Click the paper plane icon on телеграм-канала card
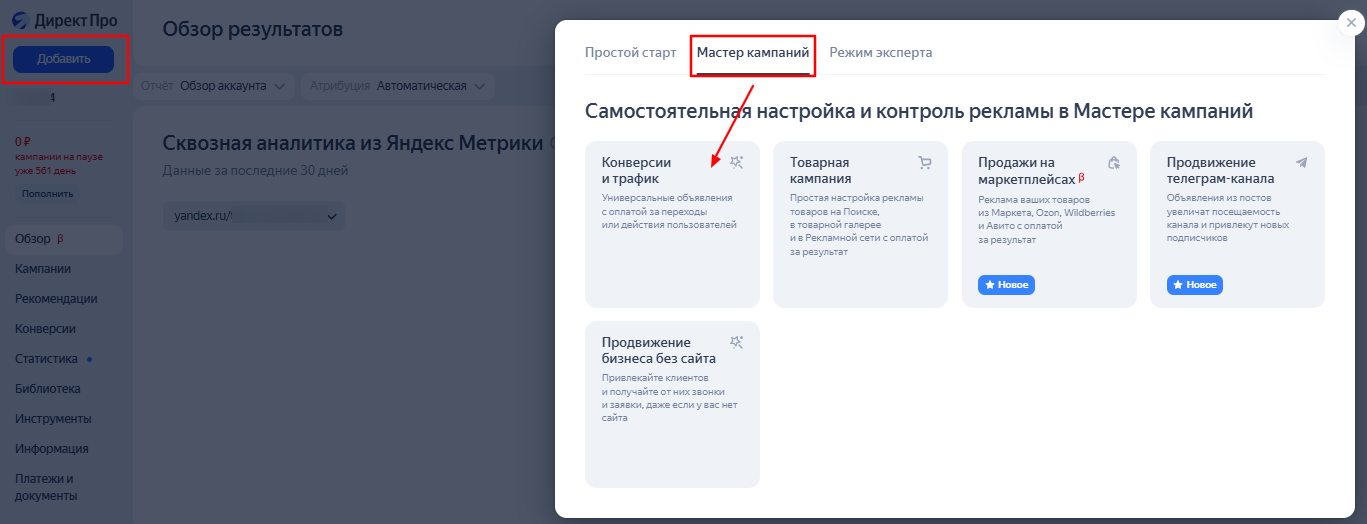Image resolution: width=1367 pixels, height=524 pixels. (1301, 162)
